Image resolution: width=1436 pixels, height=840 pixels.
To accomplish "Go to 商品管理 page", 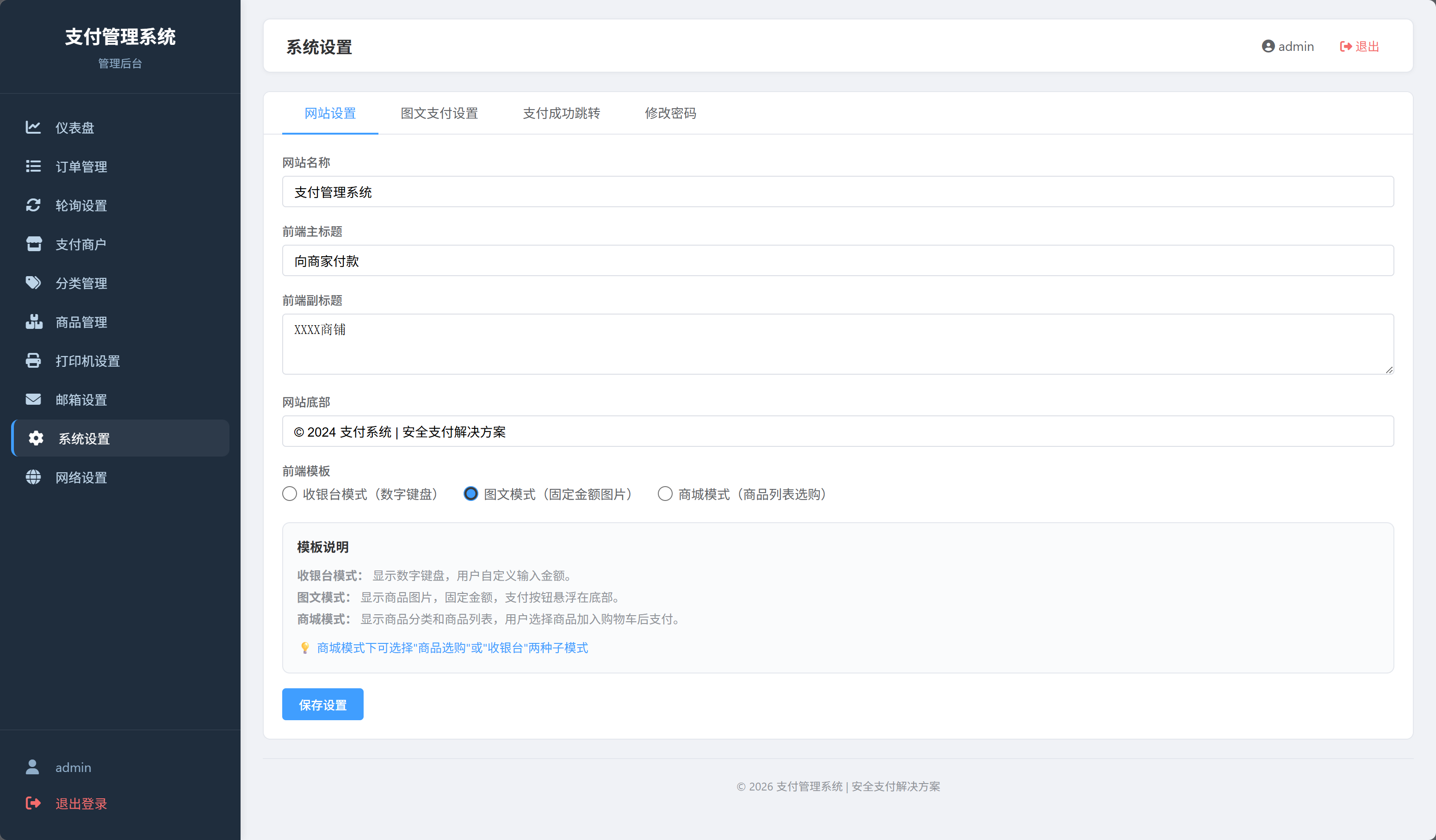I will 120,321.
